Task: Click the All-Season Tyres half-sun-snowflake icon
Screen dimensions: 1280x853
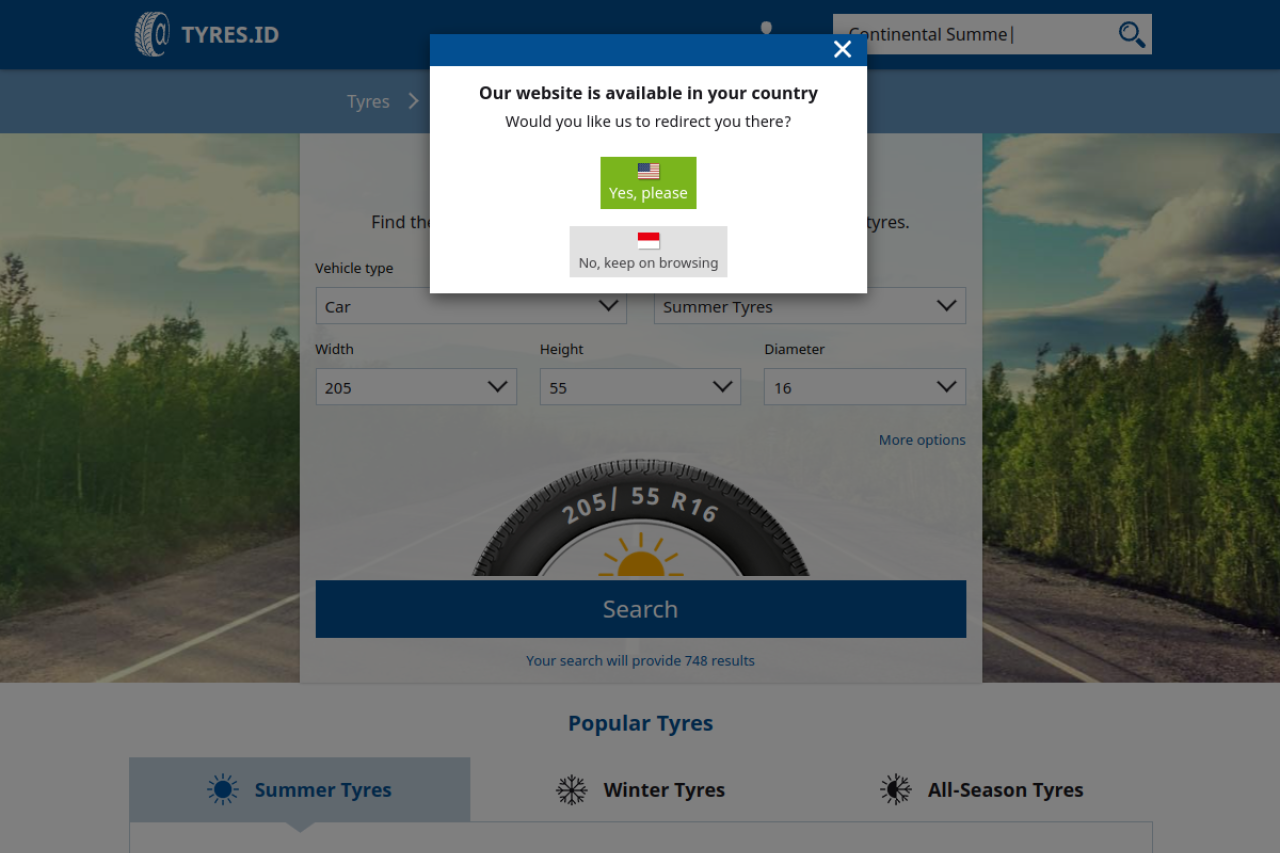Action: tap(895, 790)
